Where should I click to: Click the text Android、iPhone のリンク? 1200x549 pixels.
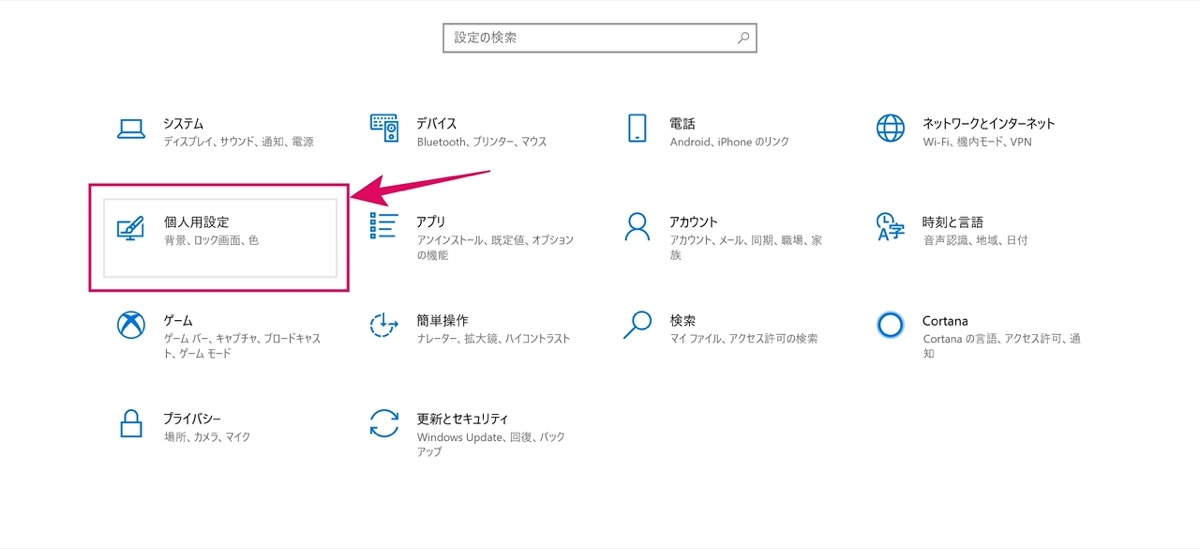pyautogui.click(x=730, y=142)
